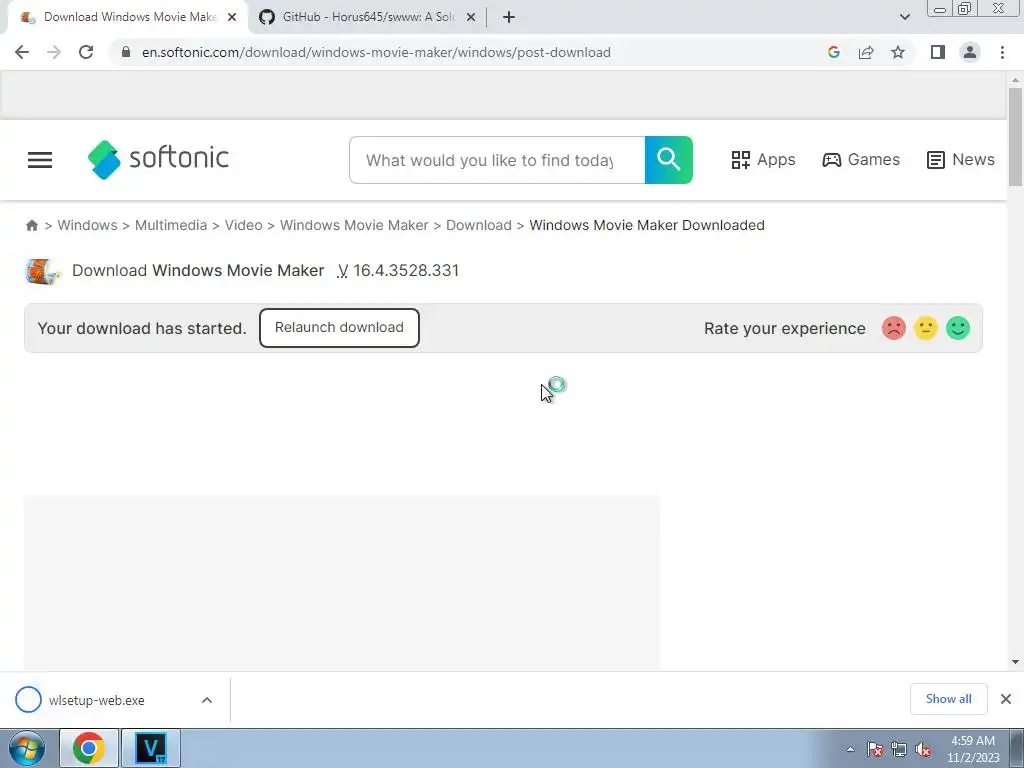Click the wlsetup-web.exe download item
The height and width of the screenshot is (768, 1024).
(97, 700)
